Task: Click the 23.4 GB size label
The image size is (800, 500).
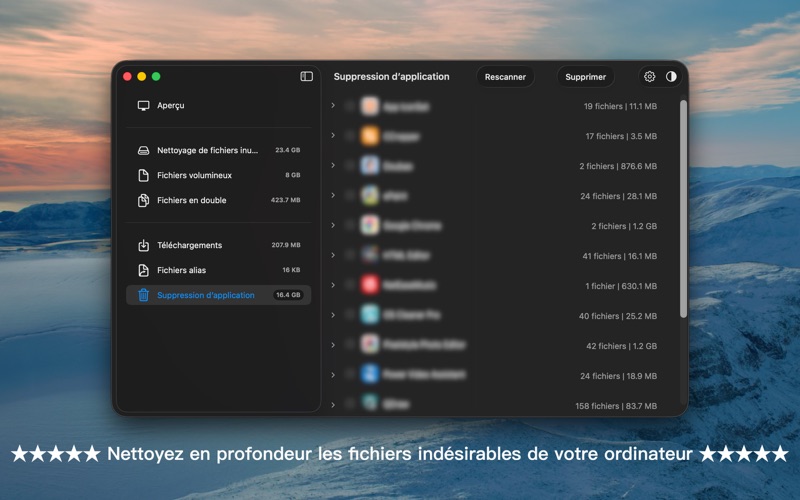Action: [288, 150]
